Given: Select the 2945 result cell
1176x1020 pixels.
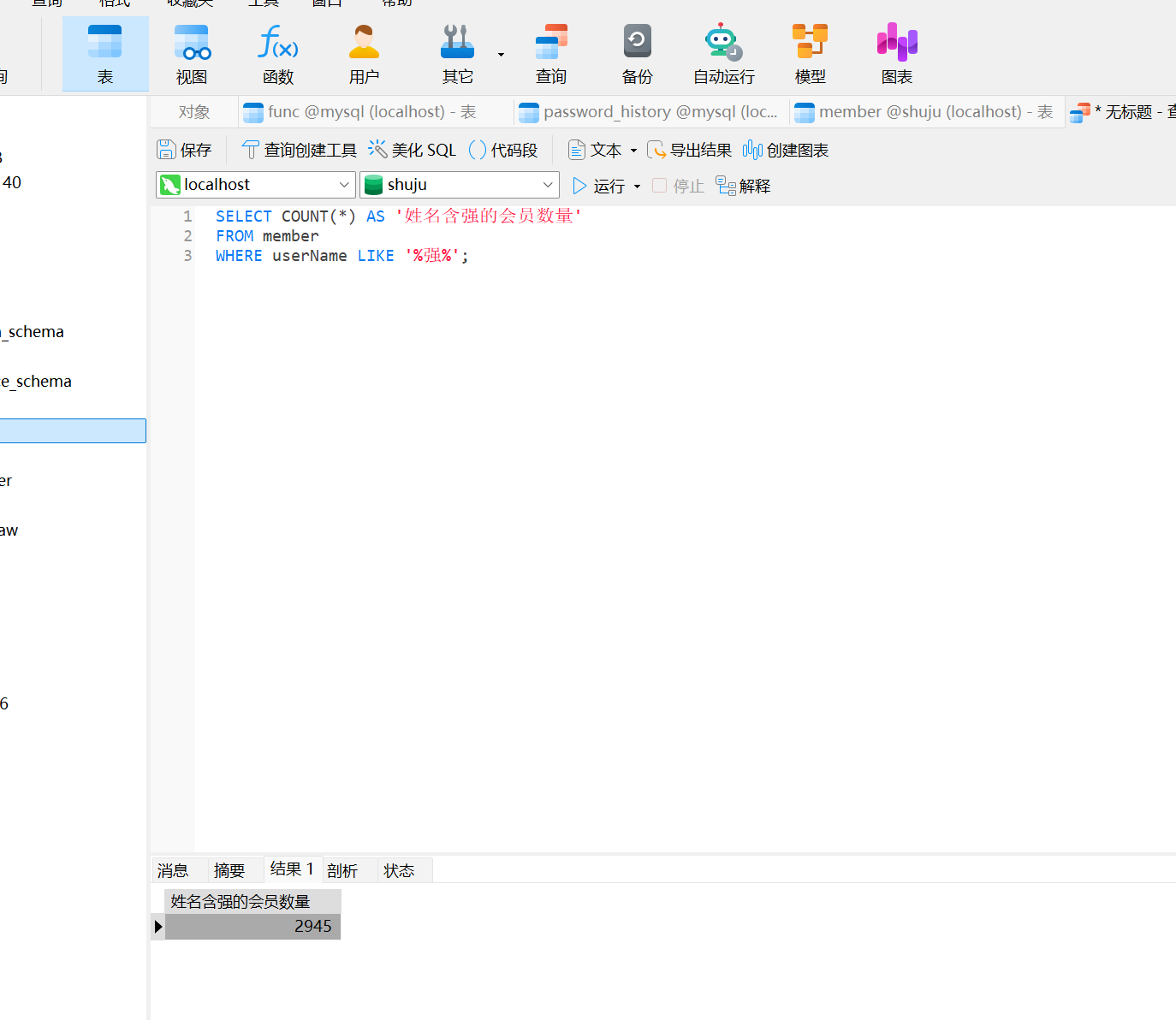Looking at the screenshot, I should point(253,926).
